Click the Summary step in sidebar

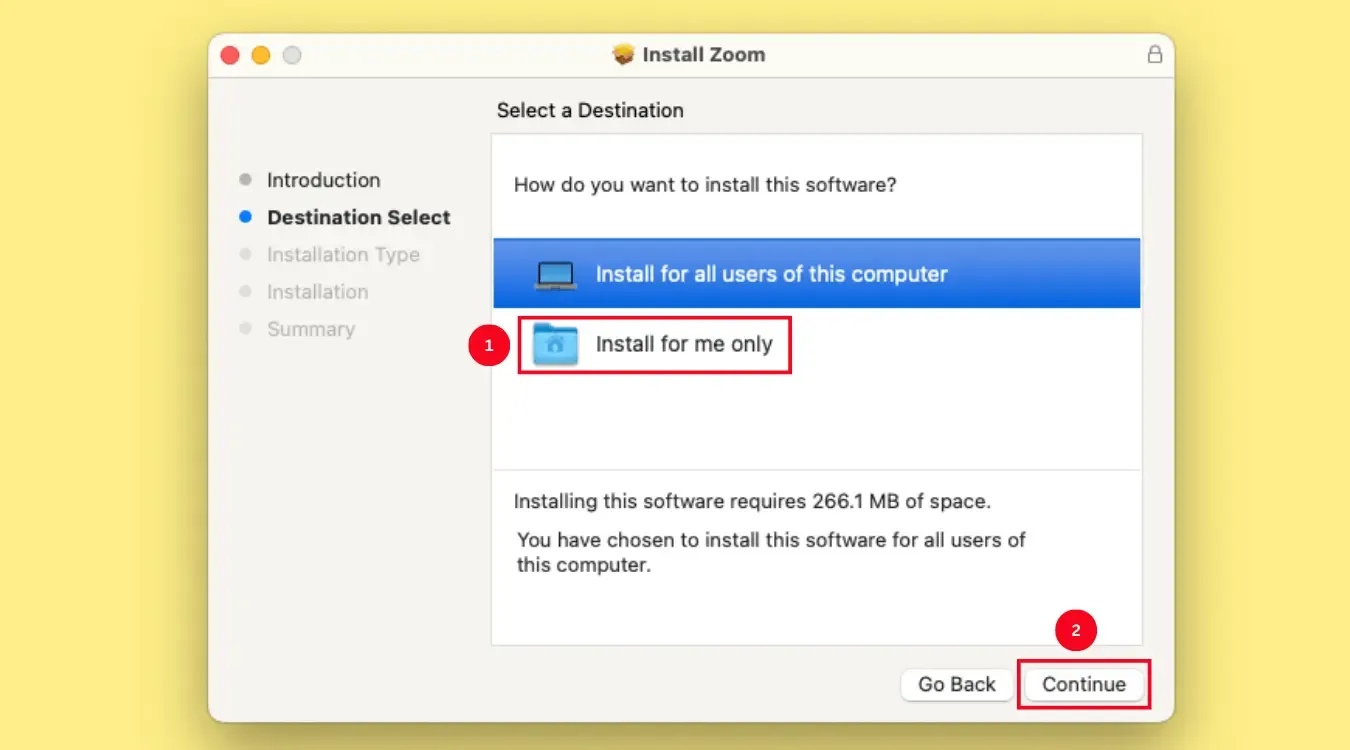311,329
